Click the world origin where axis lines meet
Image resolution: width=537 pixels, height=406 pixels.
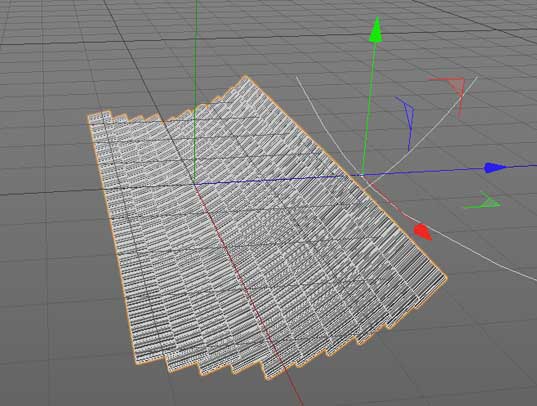click(x=195, y=184)
